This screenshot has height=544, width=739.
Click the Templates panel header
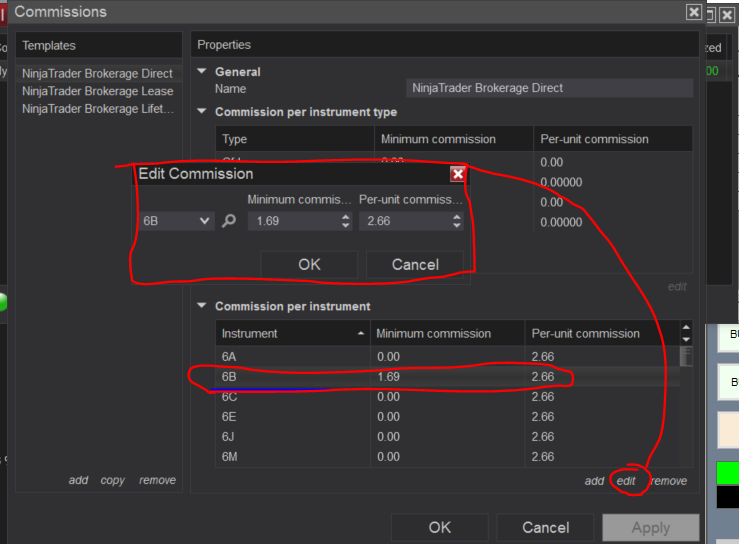tap(99, 45)
